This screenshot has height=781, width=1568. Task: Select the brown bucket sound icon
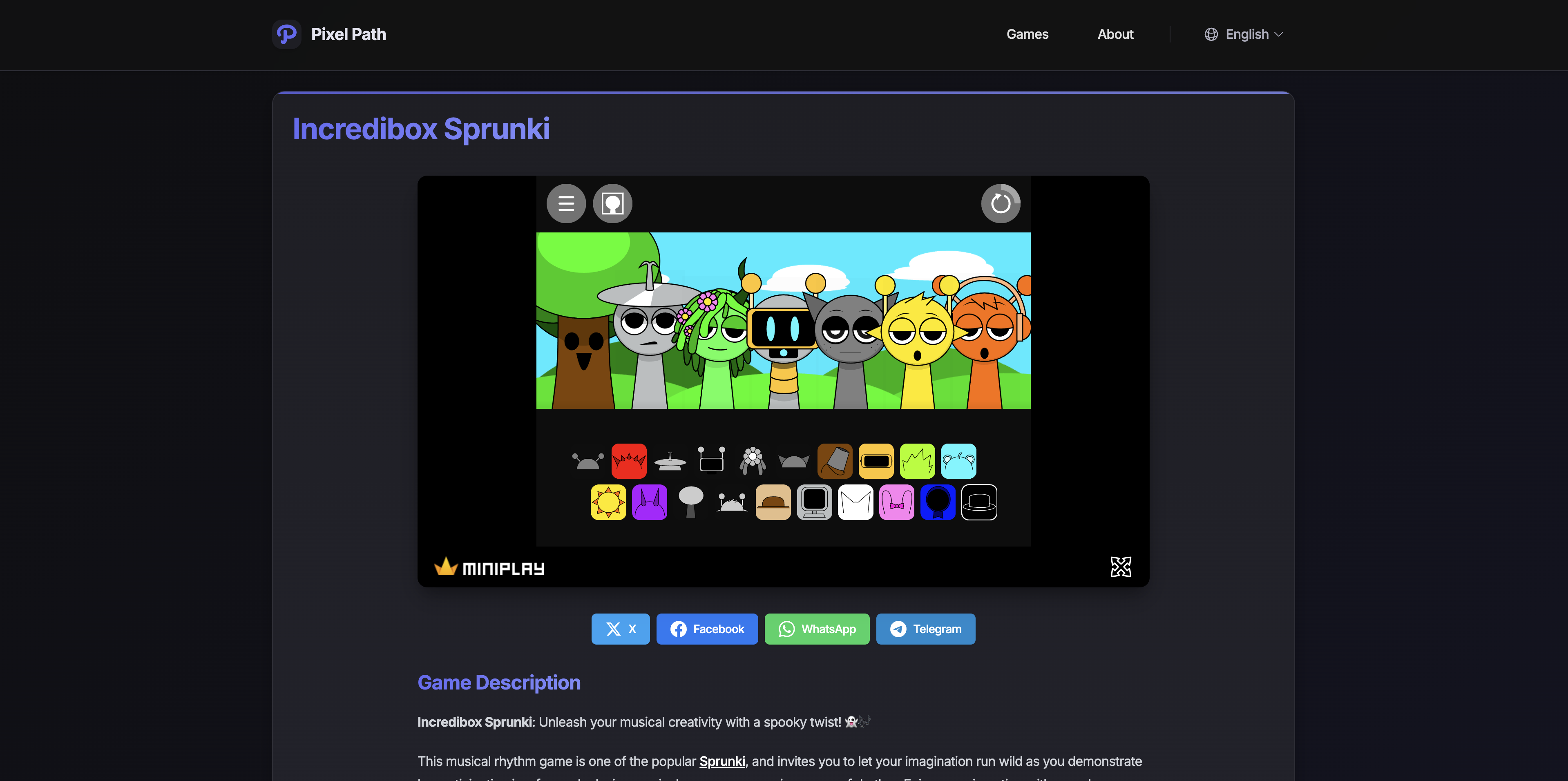[835, 461]
